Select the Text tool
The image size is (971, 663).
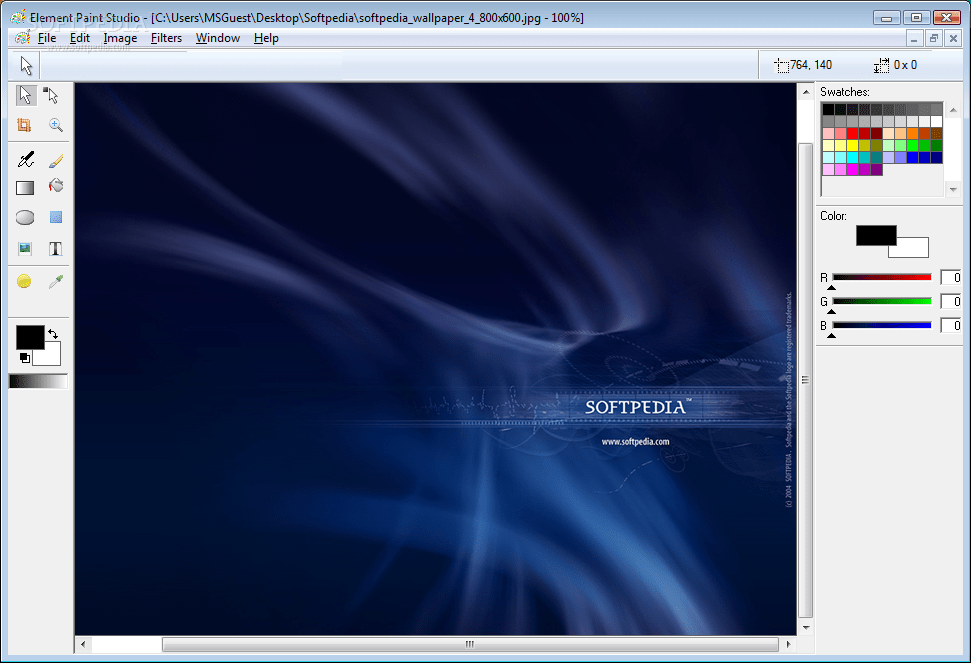(56, 249)
